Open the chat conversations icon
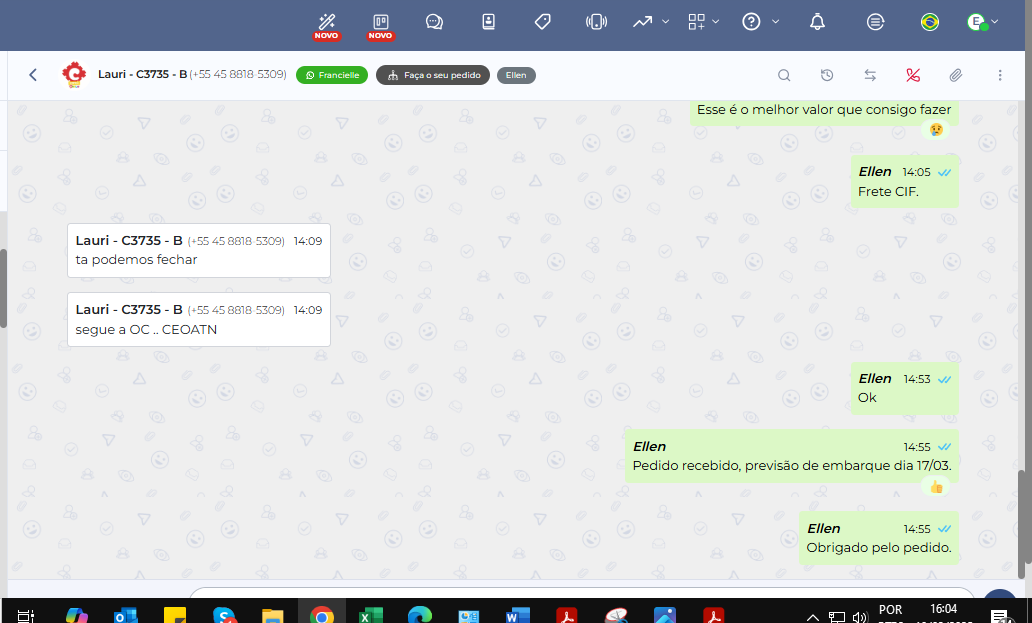 (x=434, y=21)
